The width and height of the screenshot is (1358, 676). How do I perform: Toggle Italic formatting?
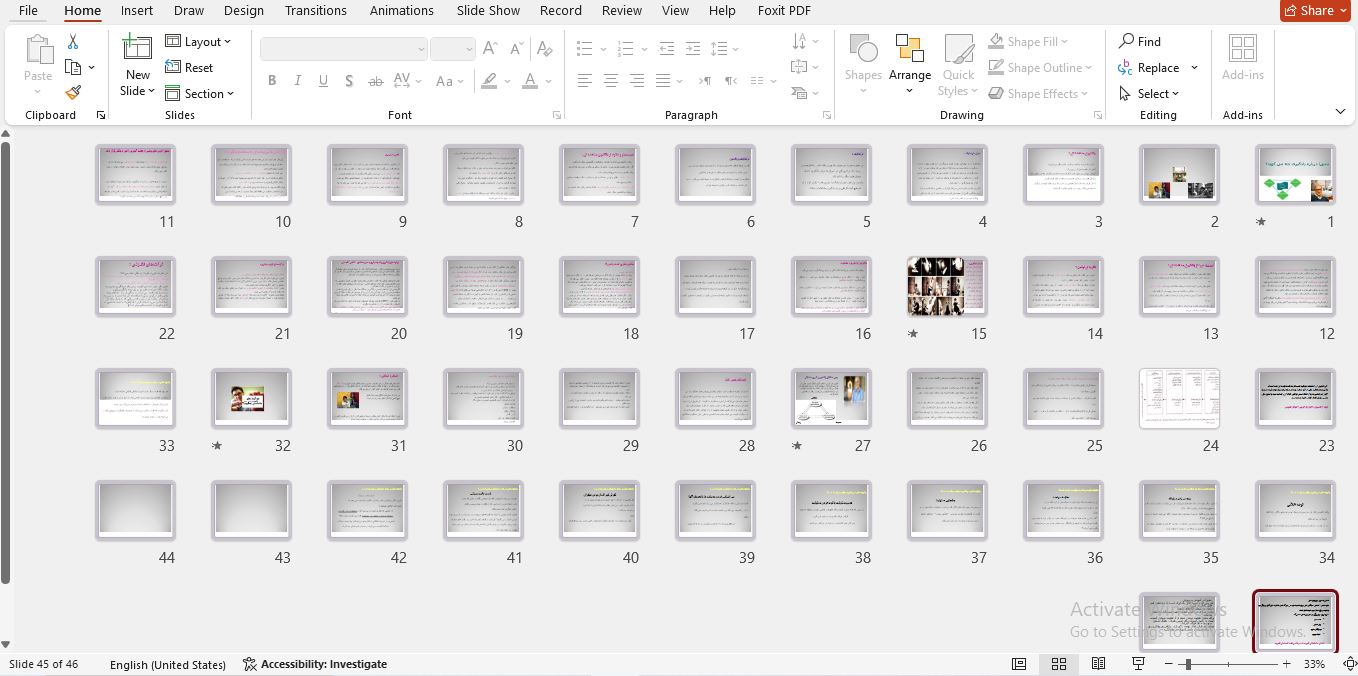(298, 81)
